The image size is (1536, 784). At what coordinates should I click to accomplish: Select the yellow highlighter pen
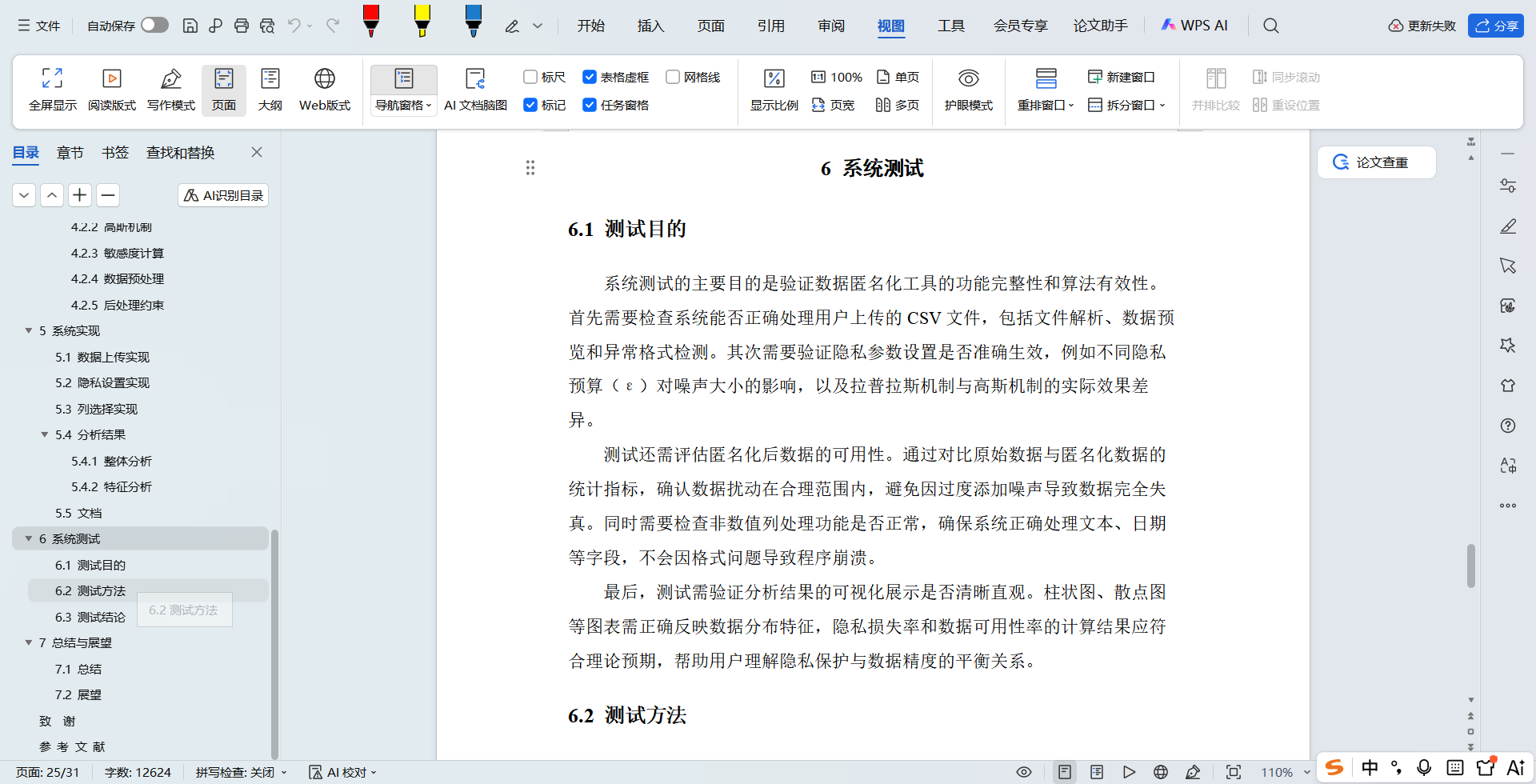click(x=422, y=22)
